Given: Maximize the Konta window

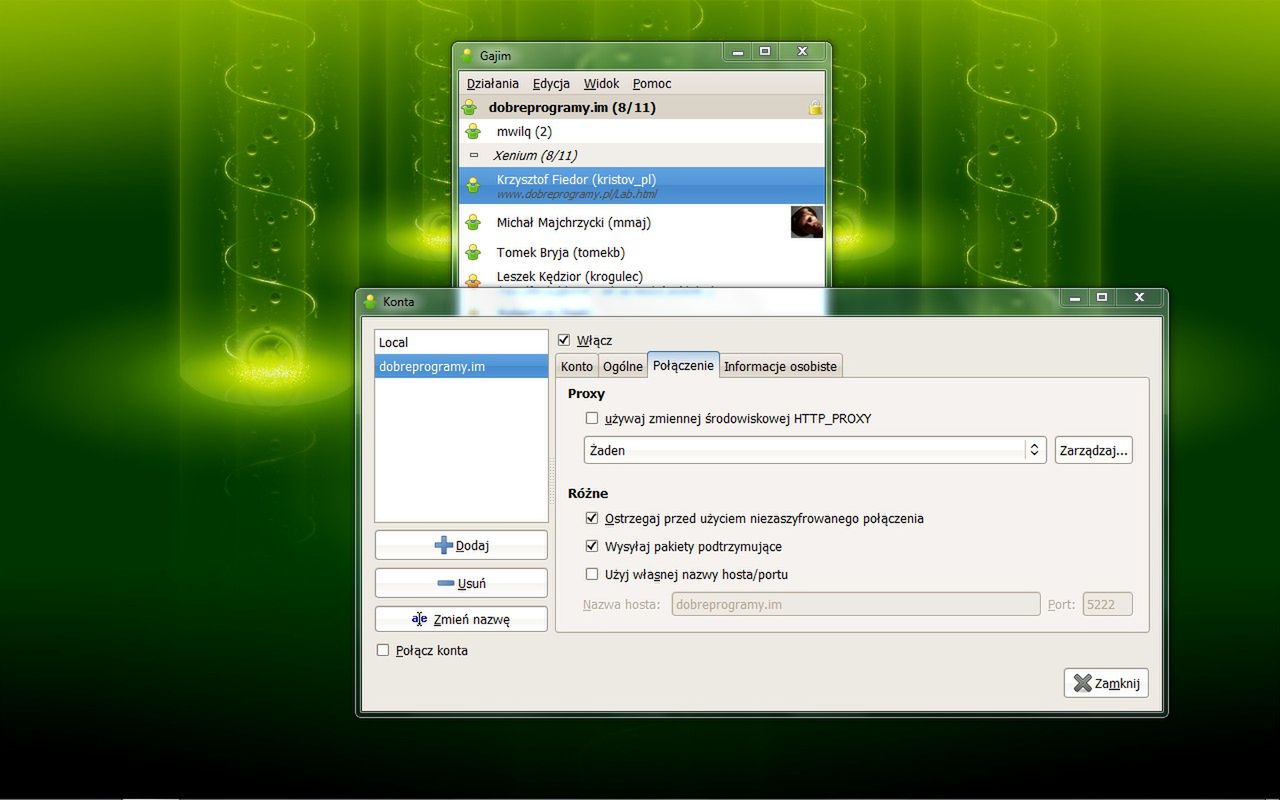Looking at the screenshot, I should click(1101, 298).
